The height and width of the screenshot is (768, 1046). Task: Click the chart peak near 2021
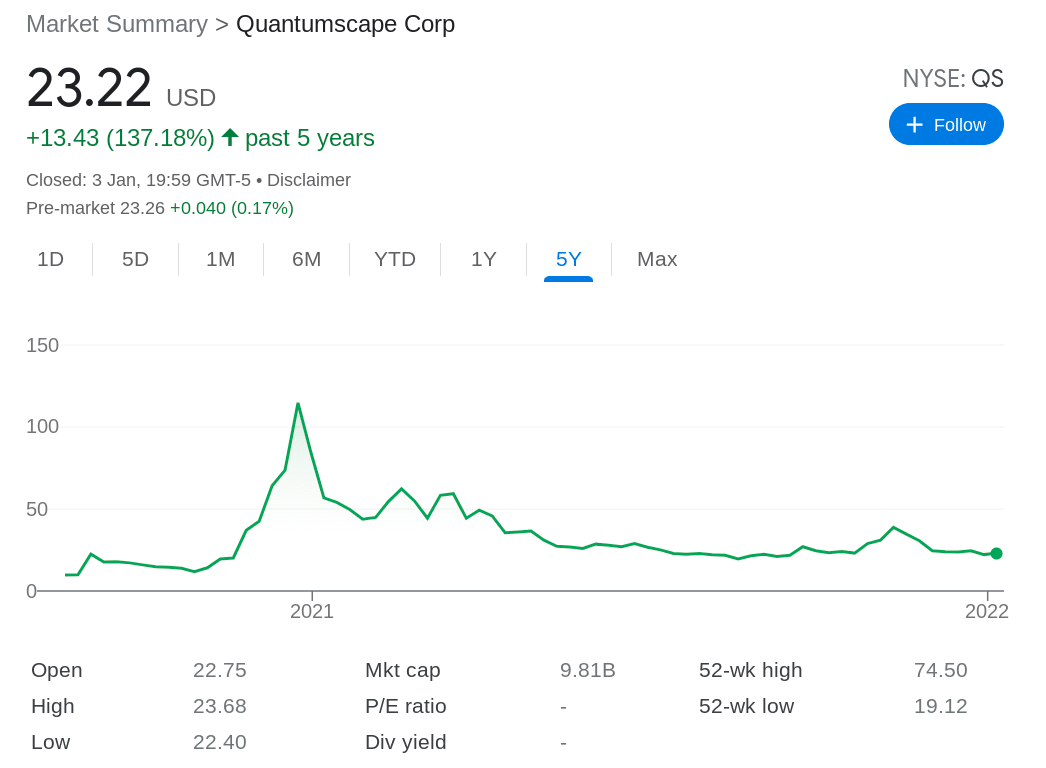298,404
